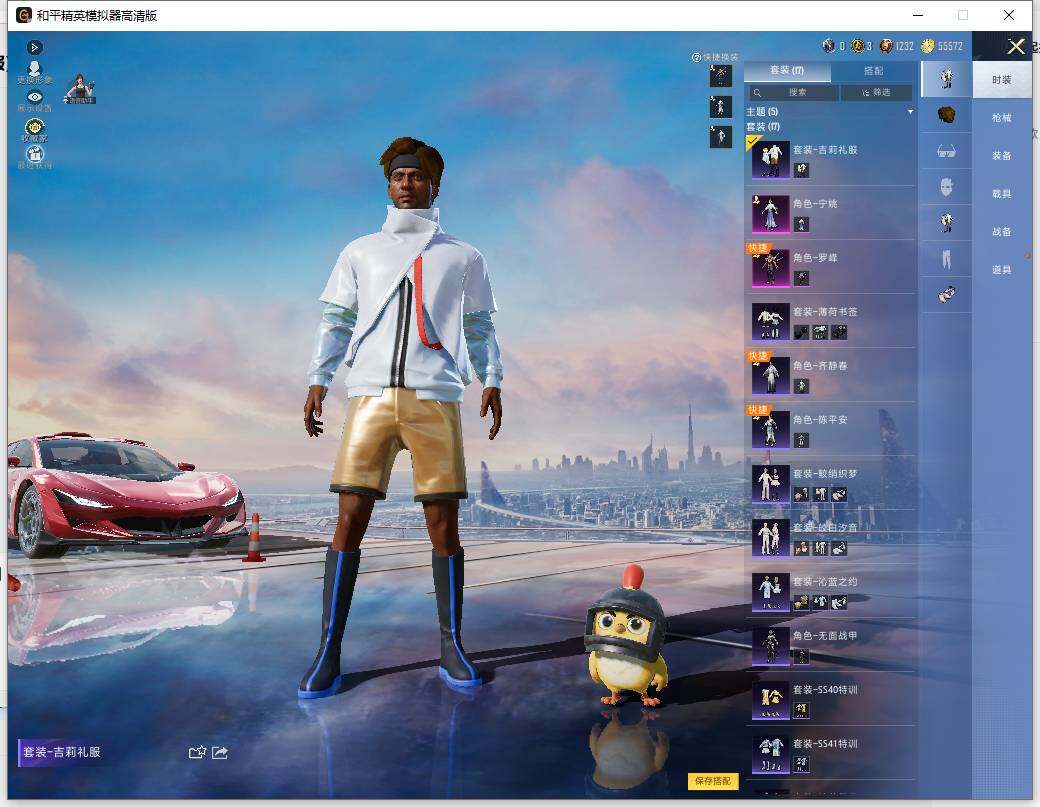Open the 快捷换装 help question icon
The height and width of the screenshot is (807, 1040).
coord(696,58)
